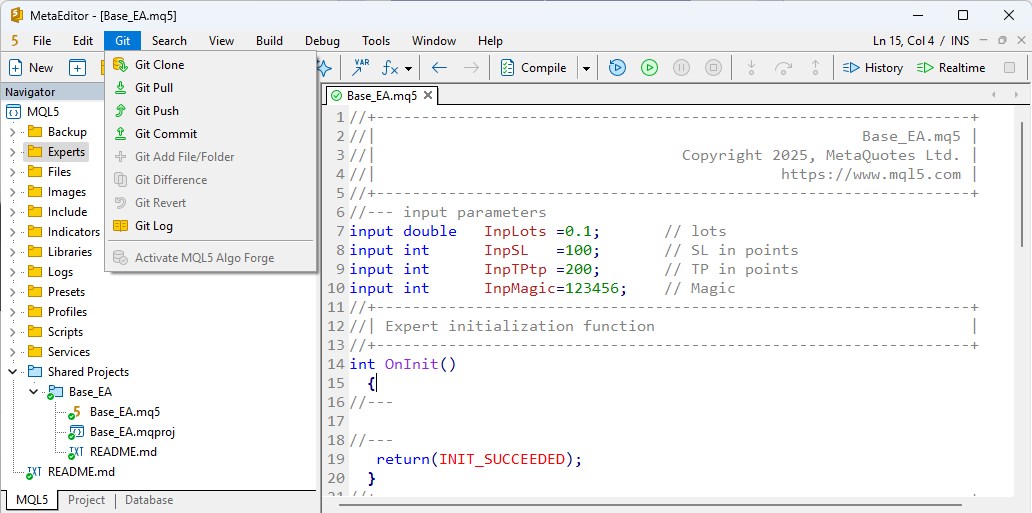Expand the Include folder

[13, 212]
